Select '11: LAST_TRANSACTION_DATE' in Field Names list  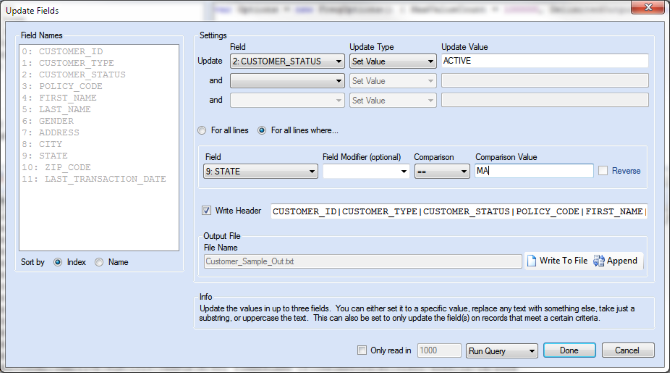pos(94,179)
